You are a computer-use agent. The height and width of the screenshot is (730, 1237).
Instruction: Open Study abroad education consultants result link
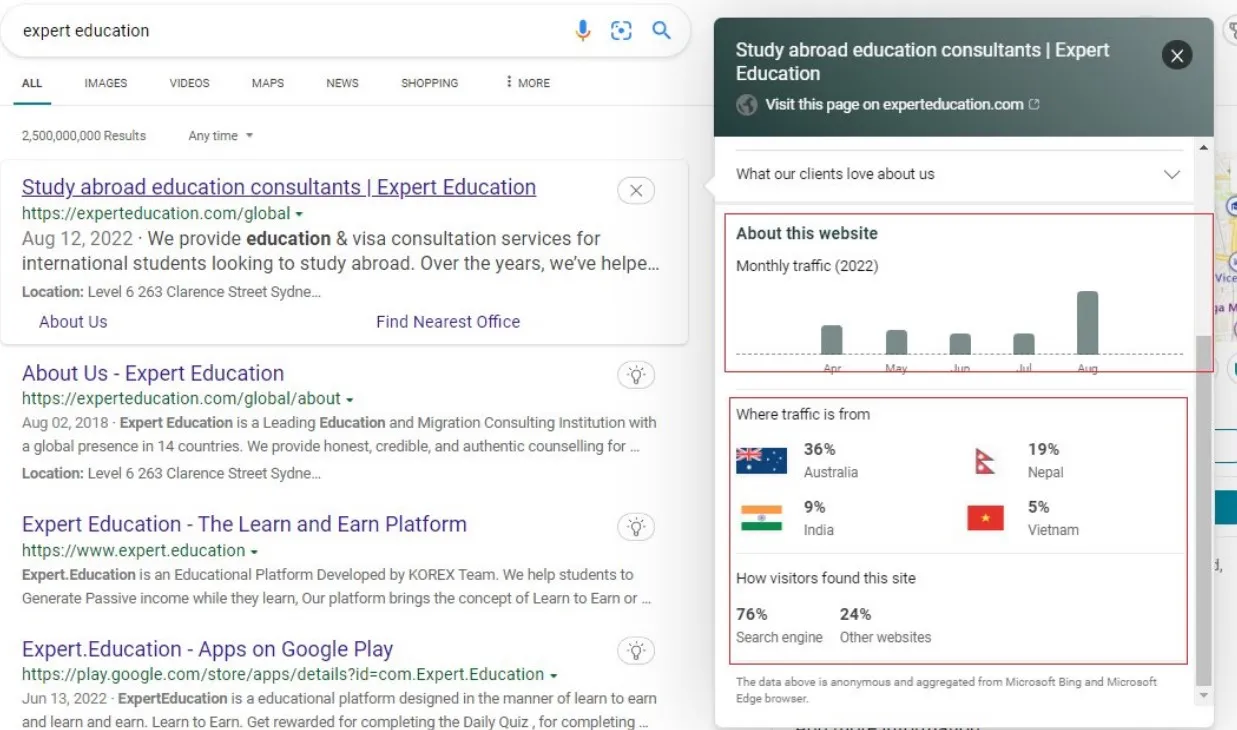[x=279, y=187]
